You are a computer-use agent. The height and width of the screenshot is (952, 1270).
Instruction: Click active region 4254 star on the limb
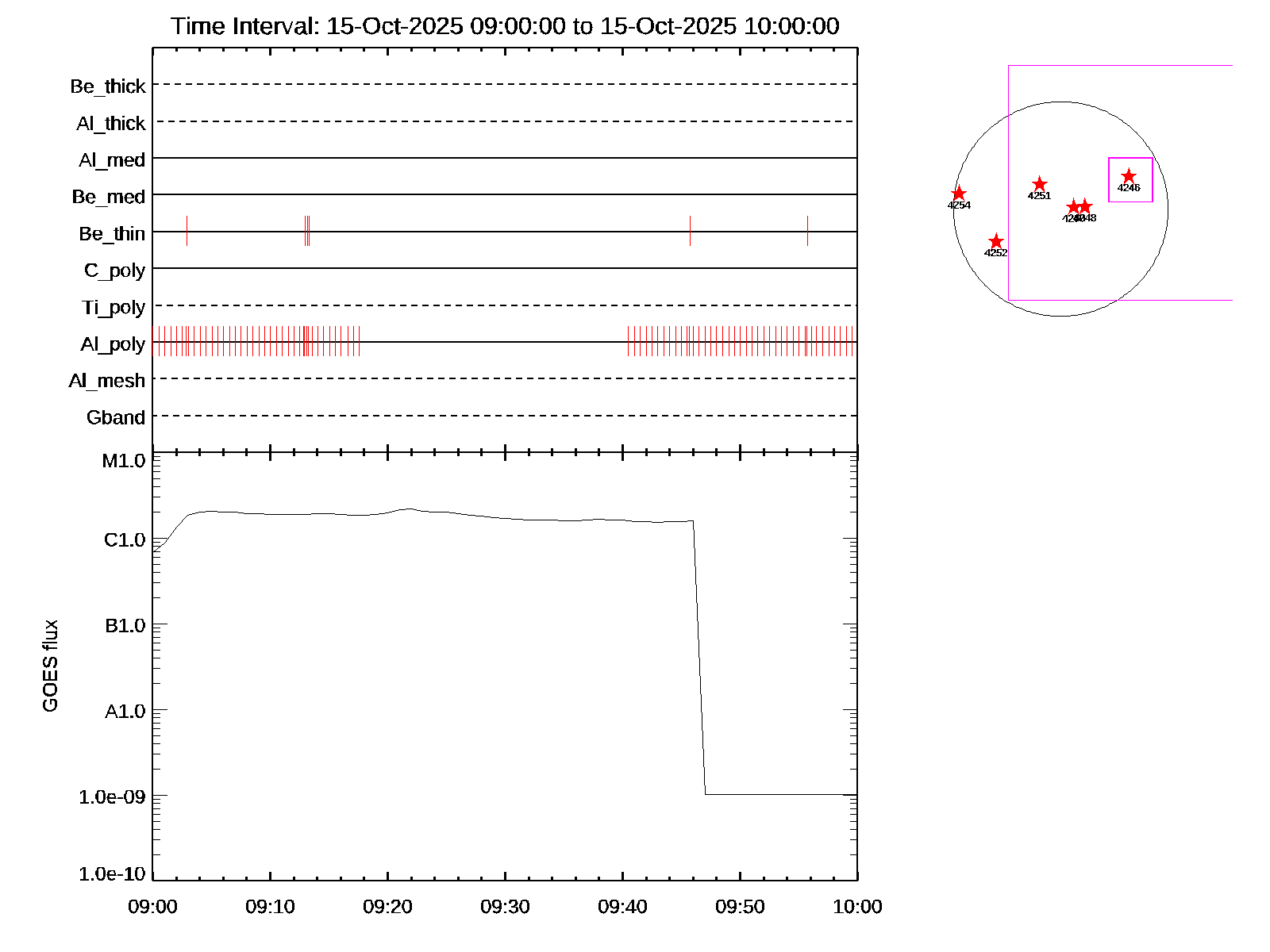pyautogui.click(x=959, y=194)
